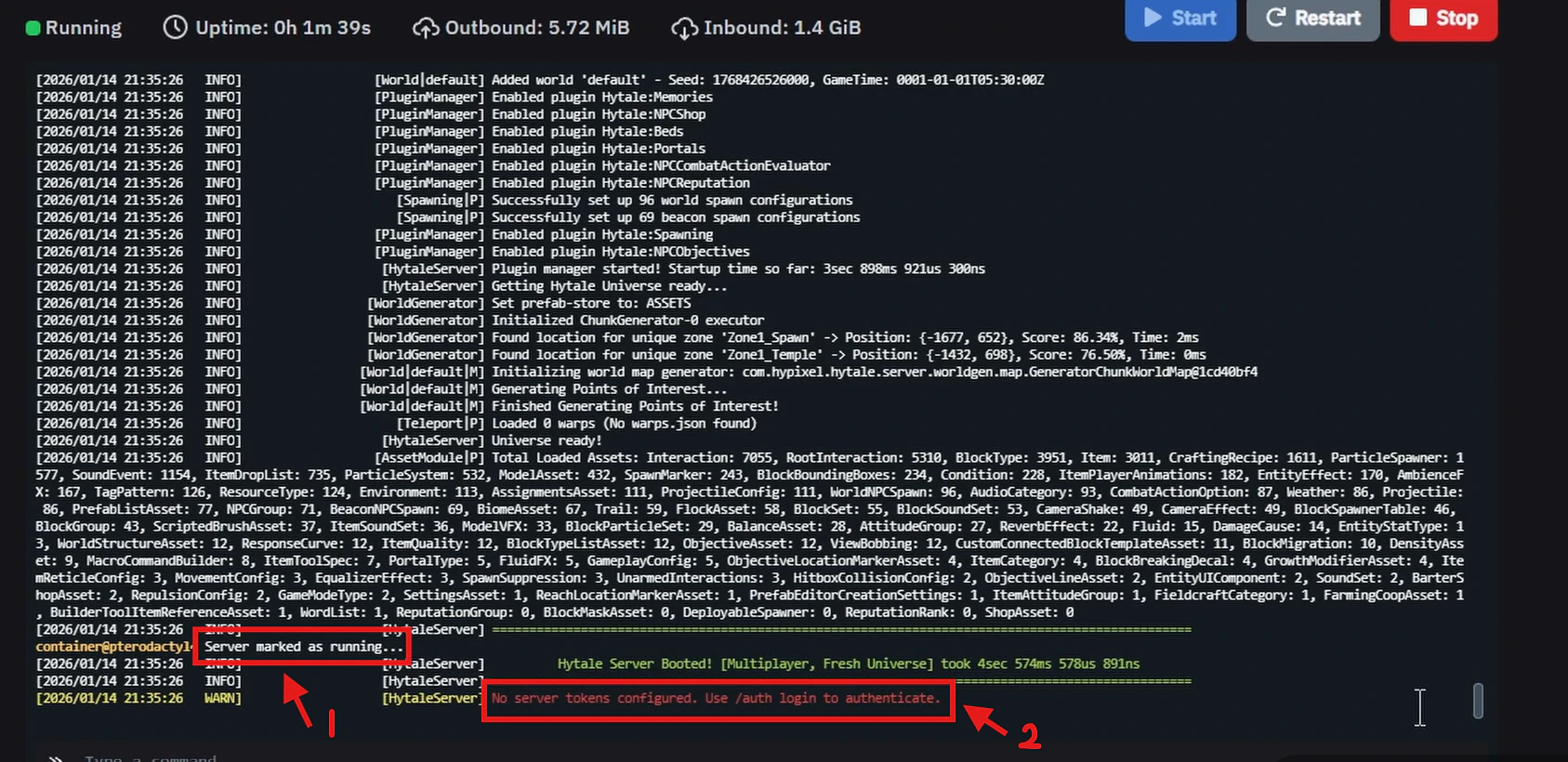
Task: Click "Finished Generating Points of Interest!" line
Action: click(x=635, y=407)
